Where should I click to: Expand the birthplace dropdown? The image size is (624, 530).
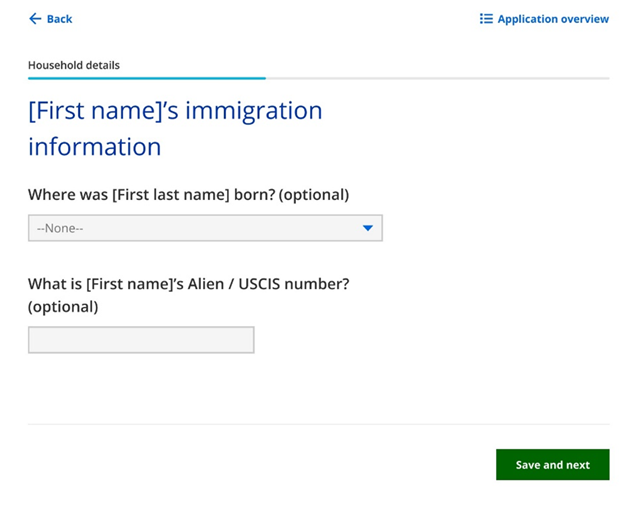205,228
